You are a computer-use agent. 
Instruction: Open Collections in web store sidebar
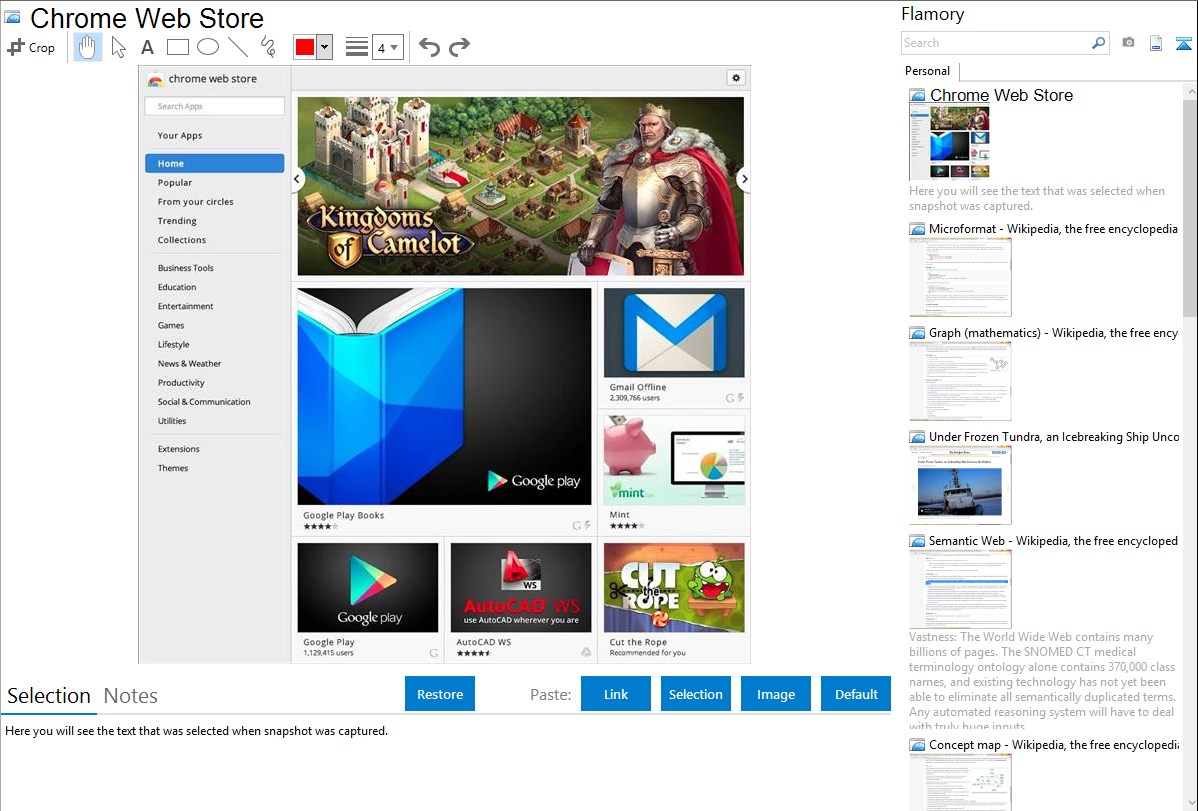tap(181, 240)
